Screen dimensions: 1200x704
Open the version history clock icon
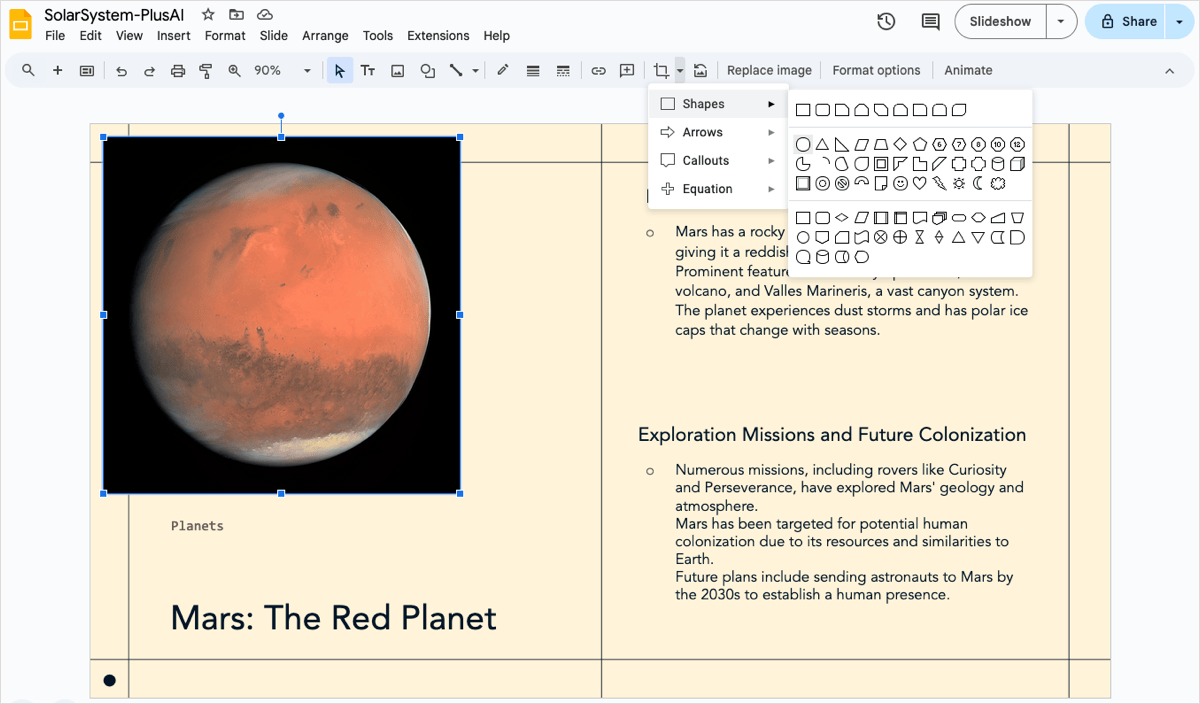click(886, 21)
